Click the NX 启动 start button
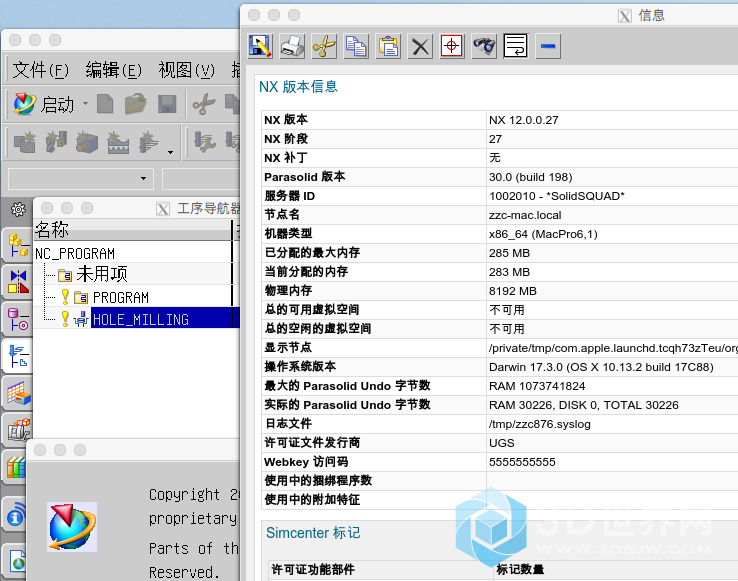 click(x=43, y=104)
